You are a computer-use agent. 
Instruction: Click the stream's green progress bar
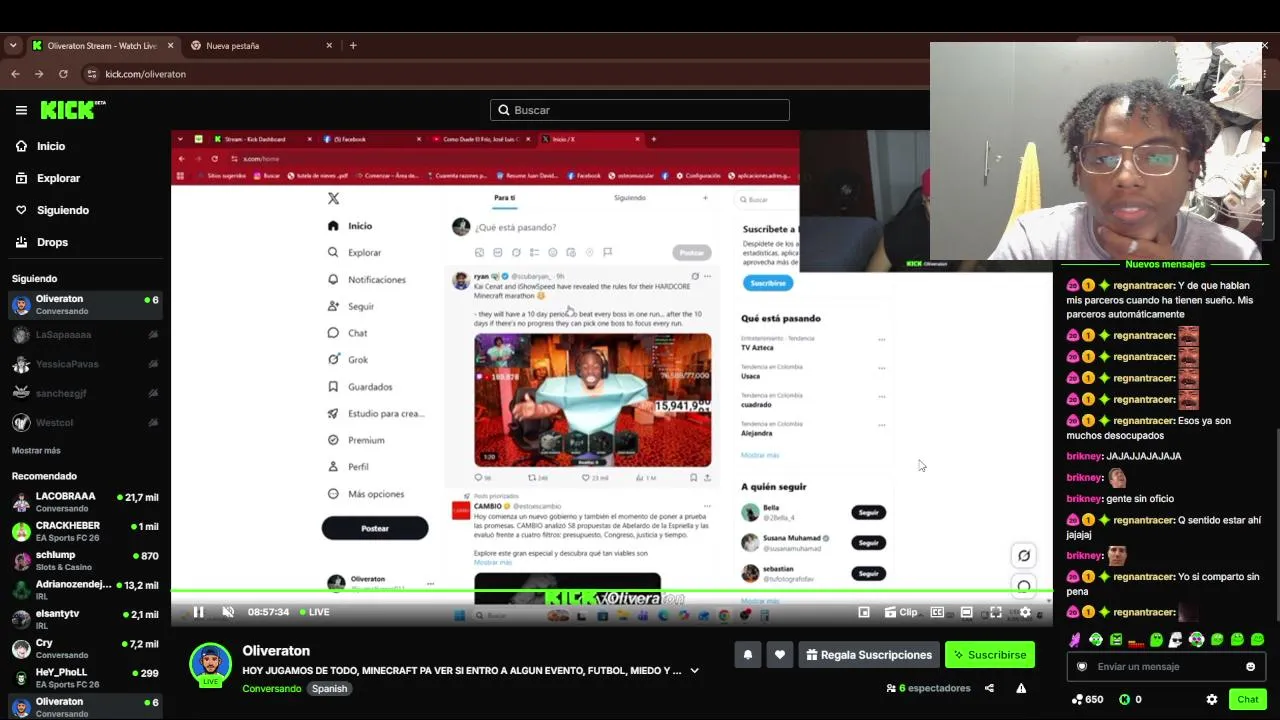(x=611, y=591)
